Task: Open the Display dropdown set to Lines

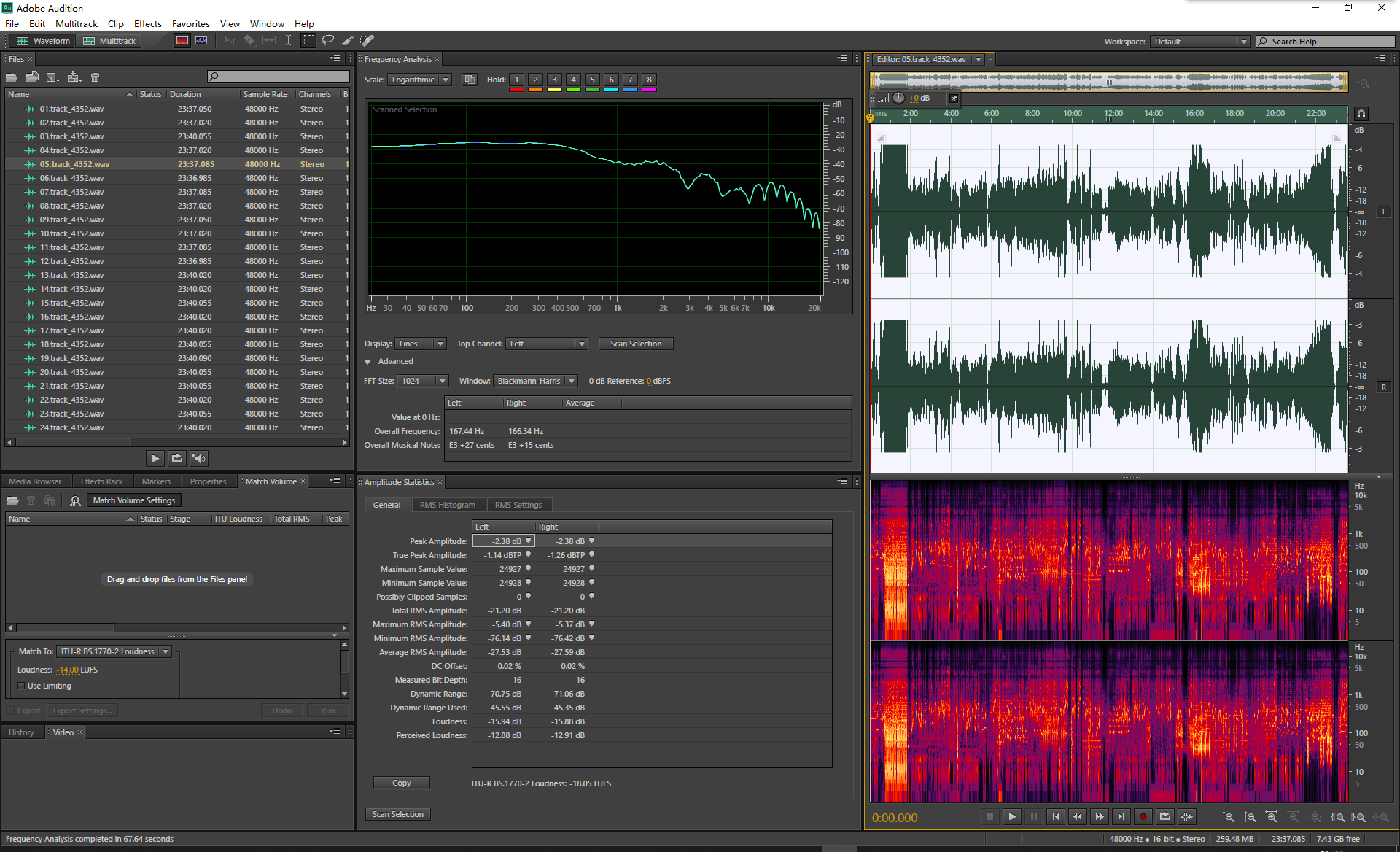Action: click(x=420, y=344)
